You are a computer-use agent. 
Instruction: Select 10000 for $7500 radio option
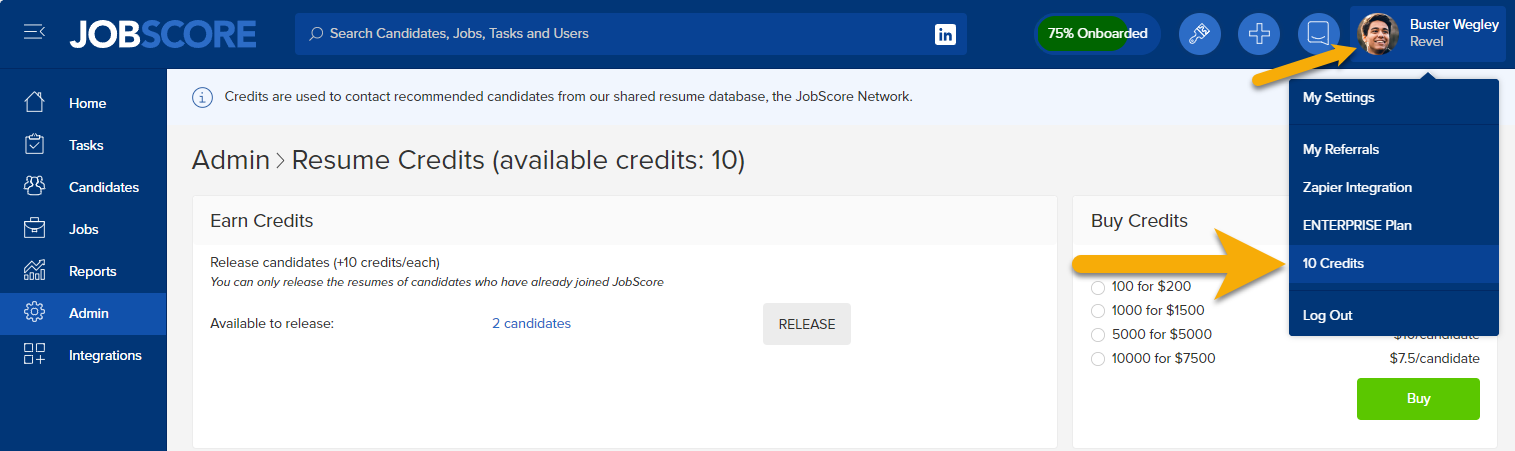coord(1098,359)
